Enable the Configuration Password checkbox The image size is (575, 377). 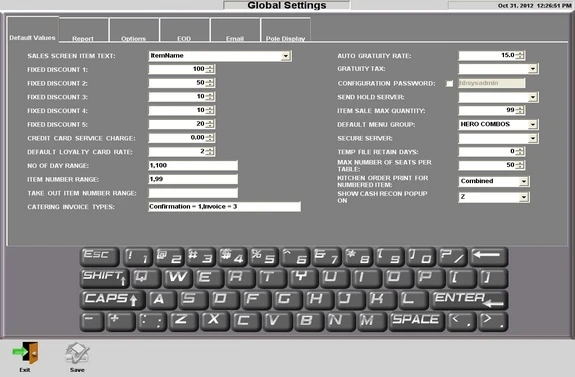point(449,84)
